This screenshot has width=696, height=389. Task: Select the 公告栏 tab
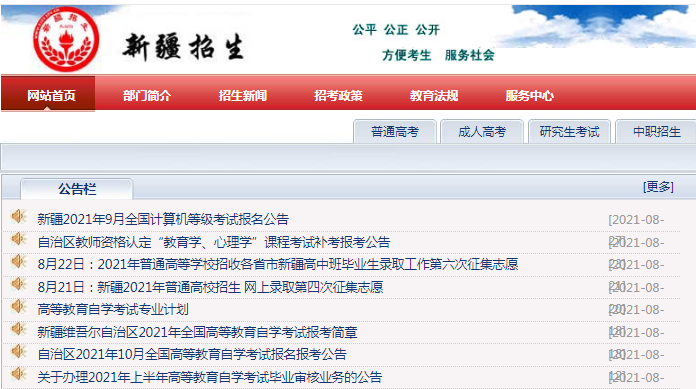[x=77, y=189]
